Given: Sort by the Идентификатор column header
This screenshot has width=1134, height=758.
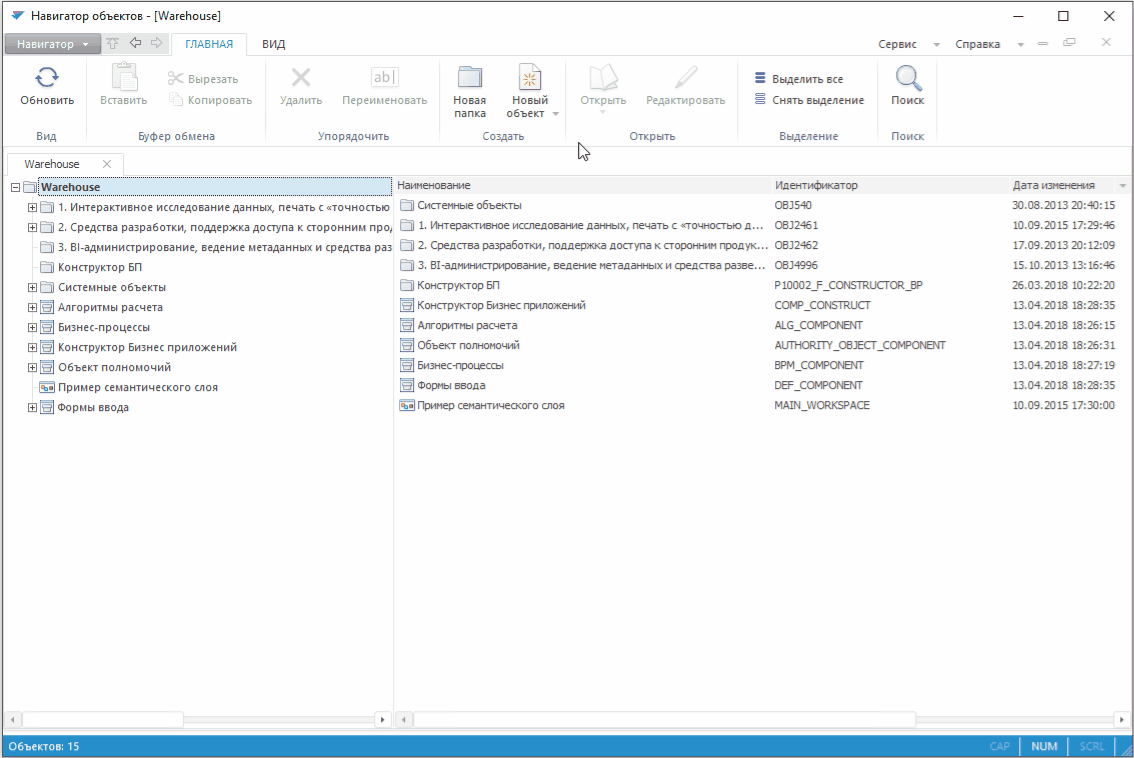Looking at the screenshot, I should 890,185.
